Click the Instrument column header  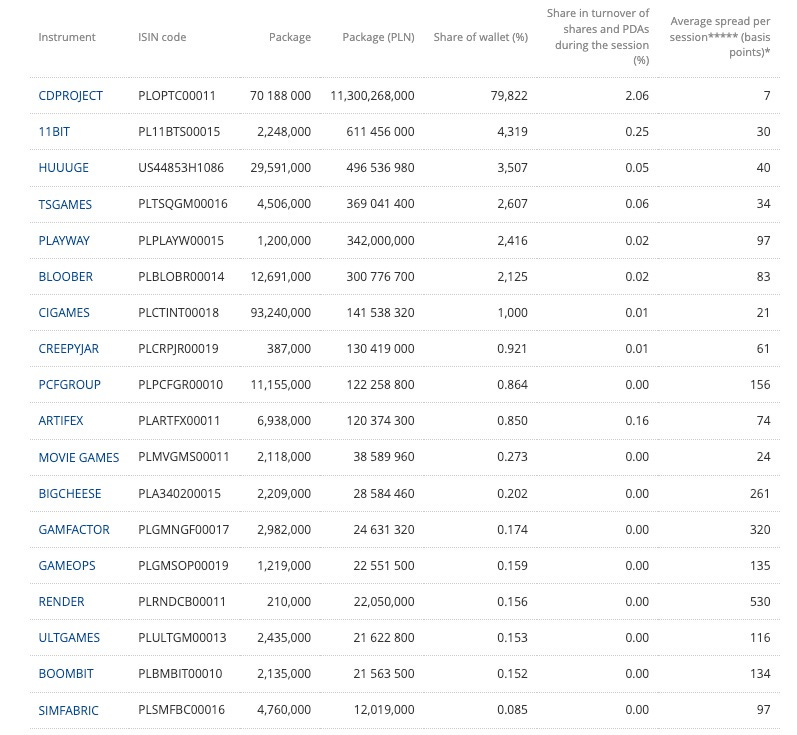(67, 37)
